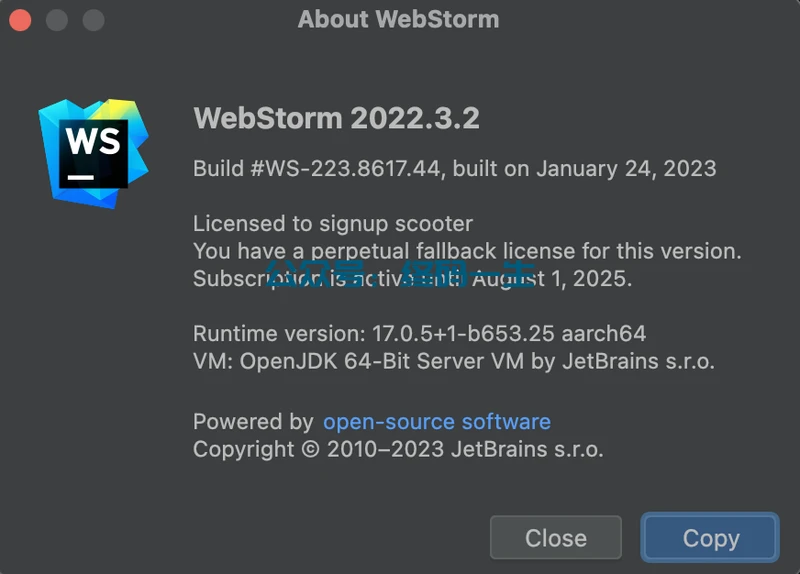Click the blue watermark text overlay
This screenshot has height=574, width=800.
pos(400,273)
